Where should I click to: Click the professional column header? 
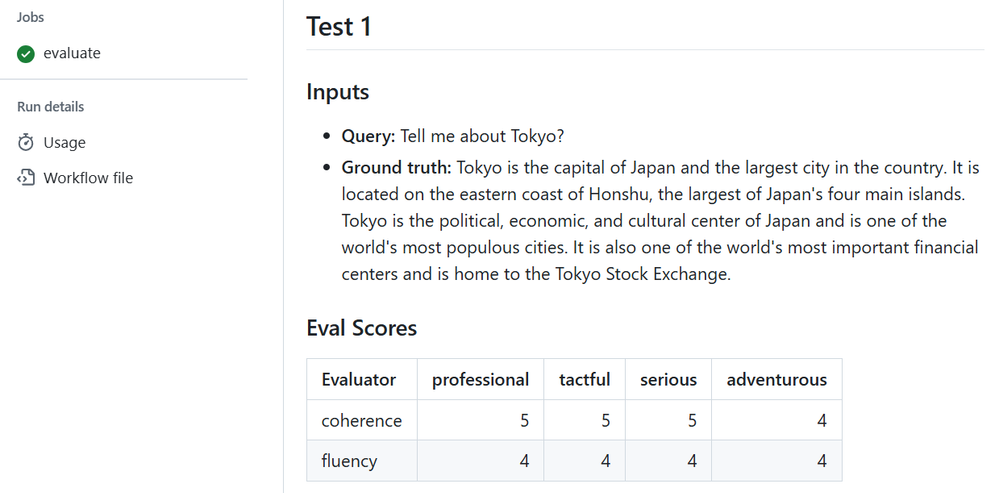[x=480, y=380]
